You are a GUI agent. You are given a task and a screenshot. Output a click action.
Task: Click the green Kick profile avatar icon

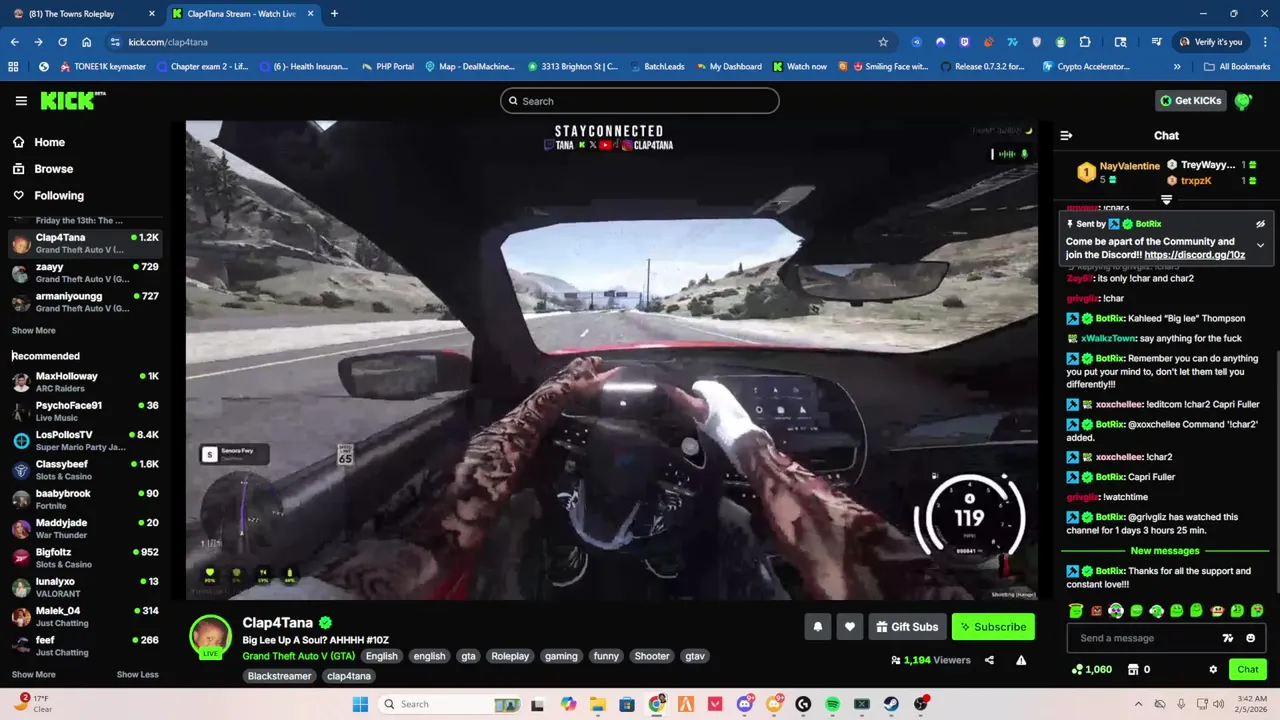1243,101
